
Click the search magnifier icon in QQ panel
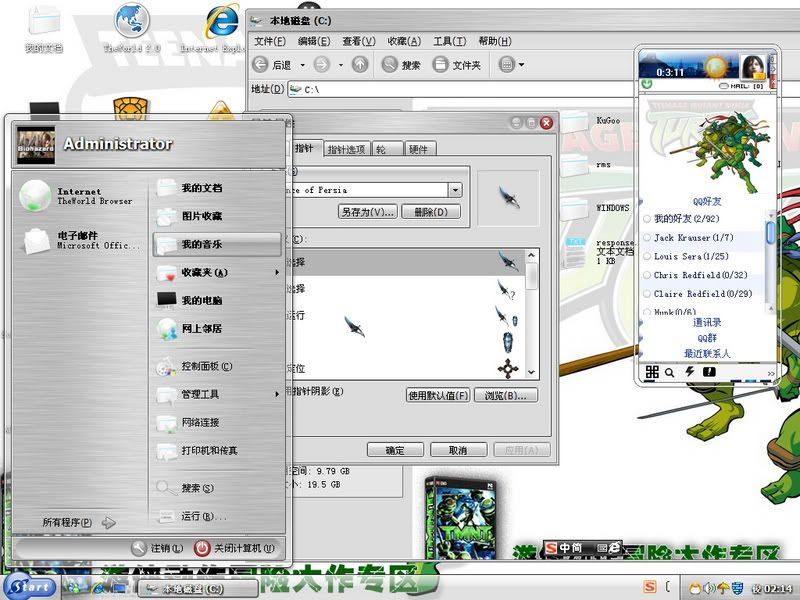(x=670, y=372)
